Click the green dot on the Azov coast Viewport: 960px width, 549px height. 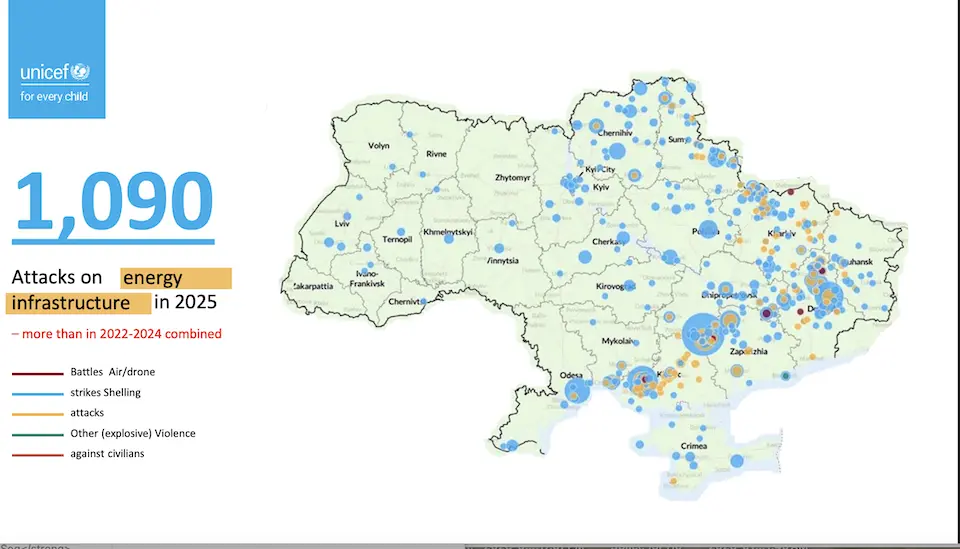click(x=786, y=376)
